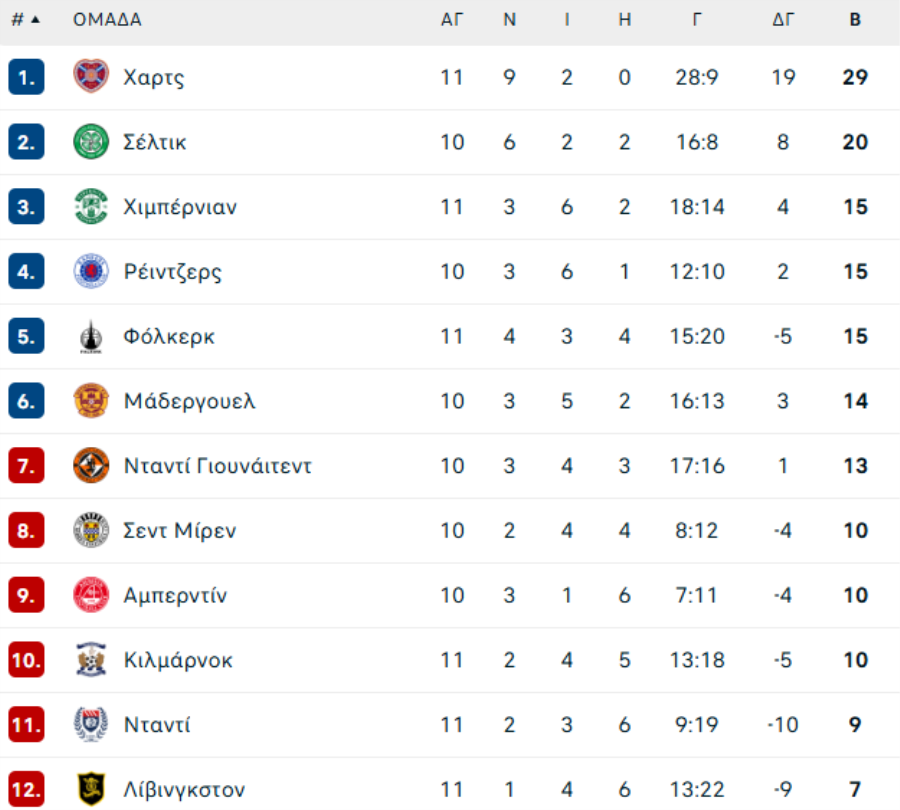Open the Λίβινγκστον team link
900x810 pixels.
[184, 790]
